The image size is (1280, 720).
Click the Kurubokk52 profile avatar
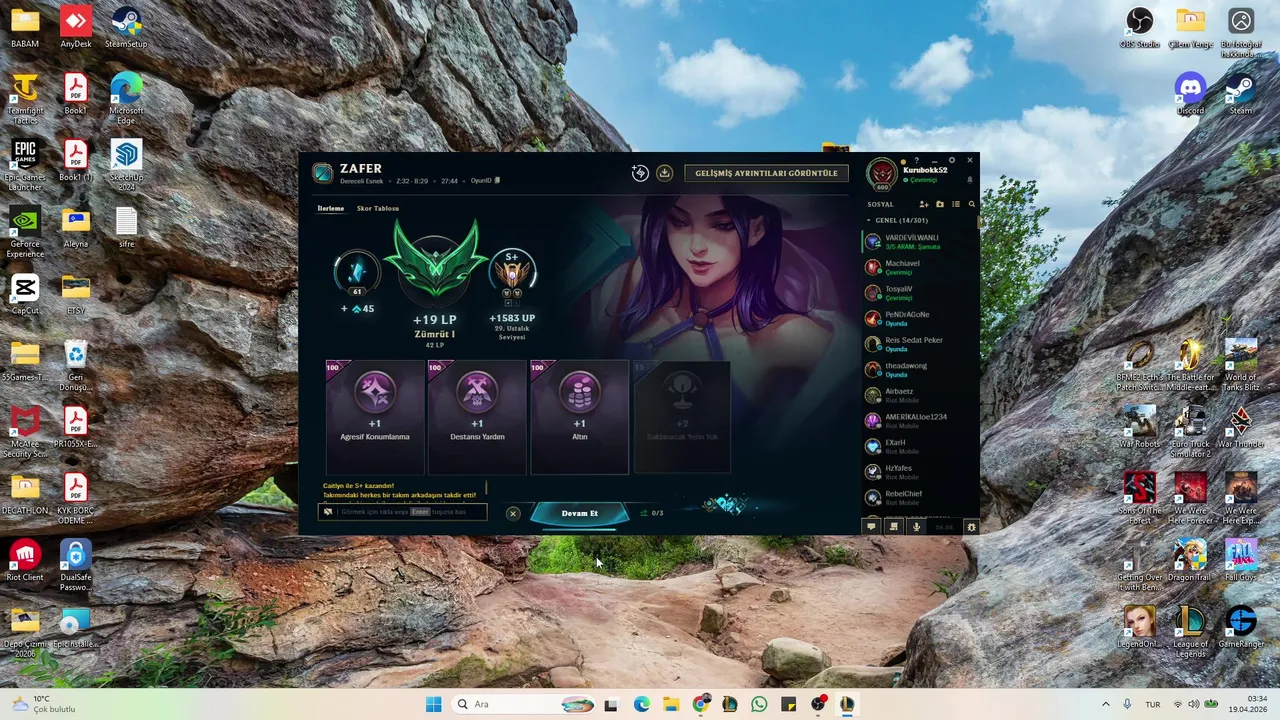tap(882, 174)
